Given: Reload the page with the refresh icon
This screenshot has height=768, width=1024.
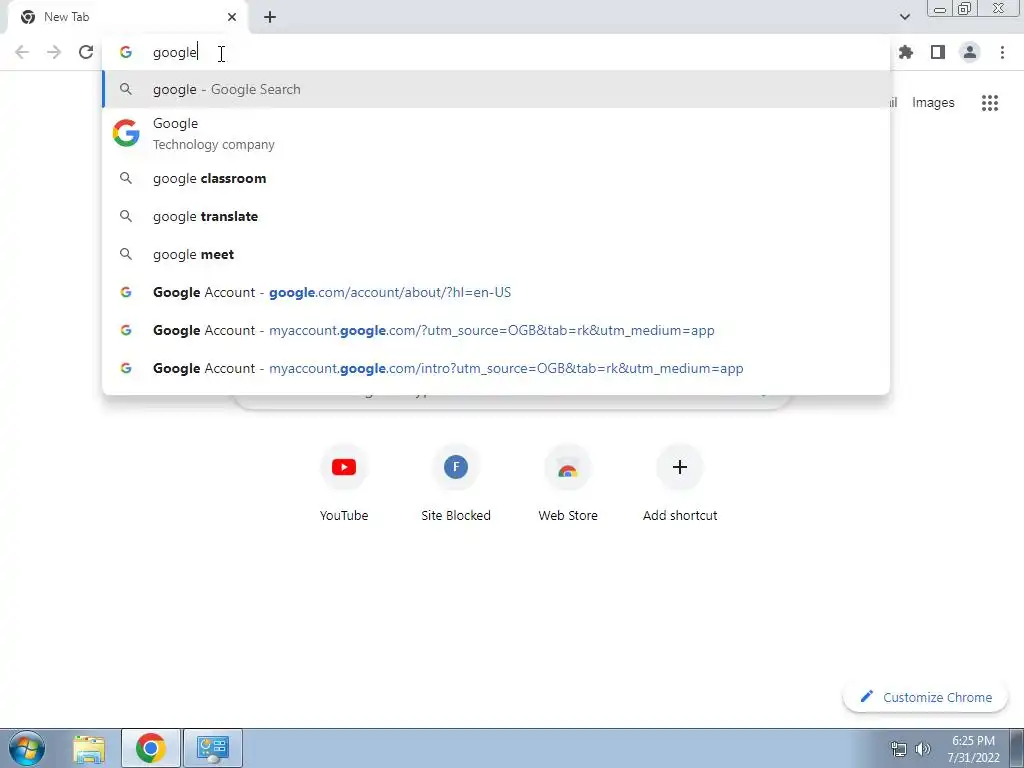Looking at the screenshot, I should click(x=86, y=52).
